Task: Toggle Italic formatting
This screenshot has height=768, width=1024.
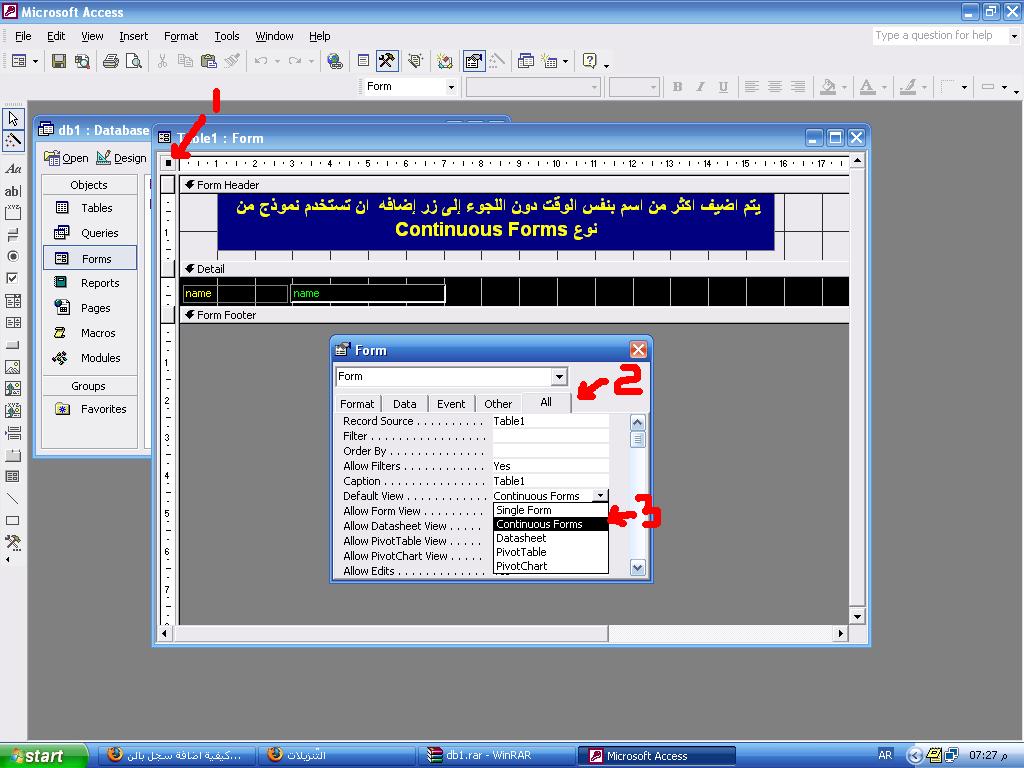Action: 700,87
